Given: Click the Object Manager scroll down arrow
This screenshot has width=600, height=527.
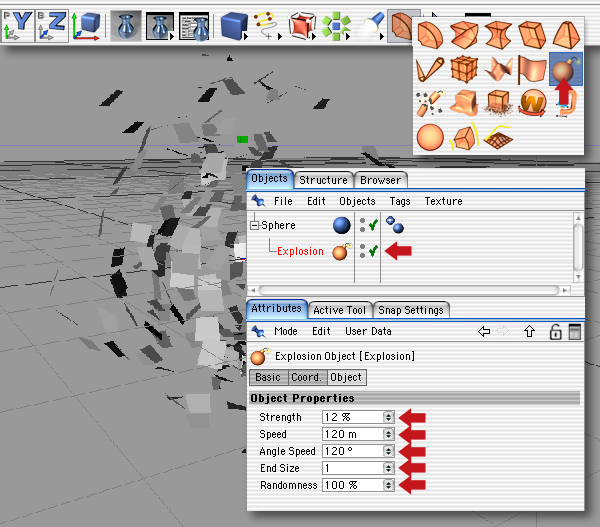Looking at the screenshot, I should 578,277.
